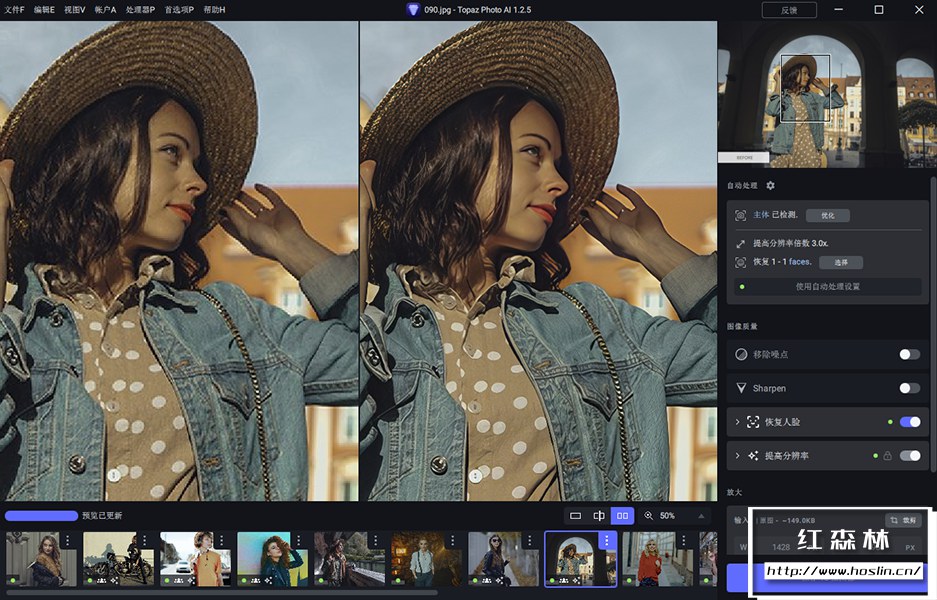Viewport: 937px width, 600px height.
Task: Open three-dot menu on selected thumbnail
Action: click(606, 540)
